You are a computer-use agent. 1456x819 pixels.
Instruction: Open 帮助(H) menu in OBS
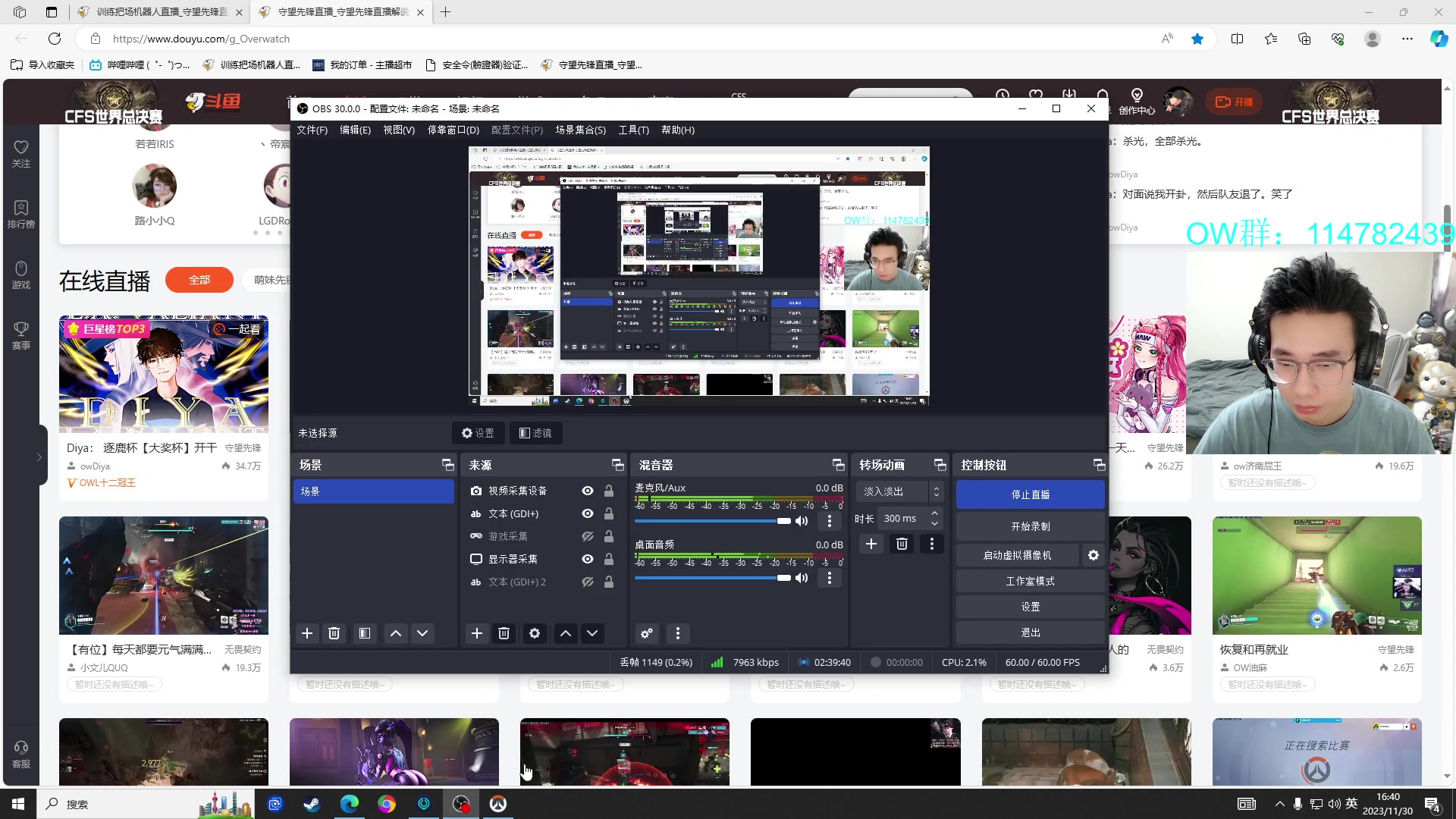pyautogui.click(x=678, y=130)
